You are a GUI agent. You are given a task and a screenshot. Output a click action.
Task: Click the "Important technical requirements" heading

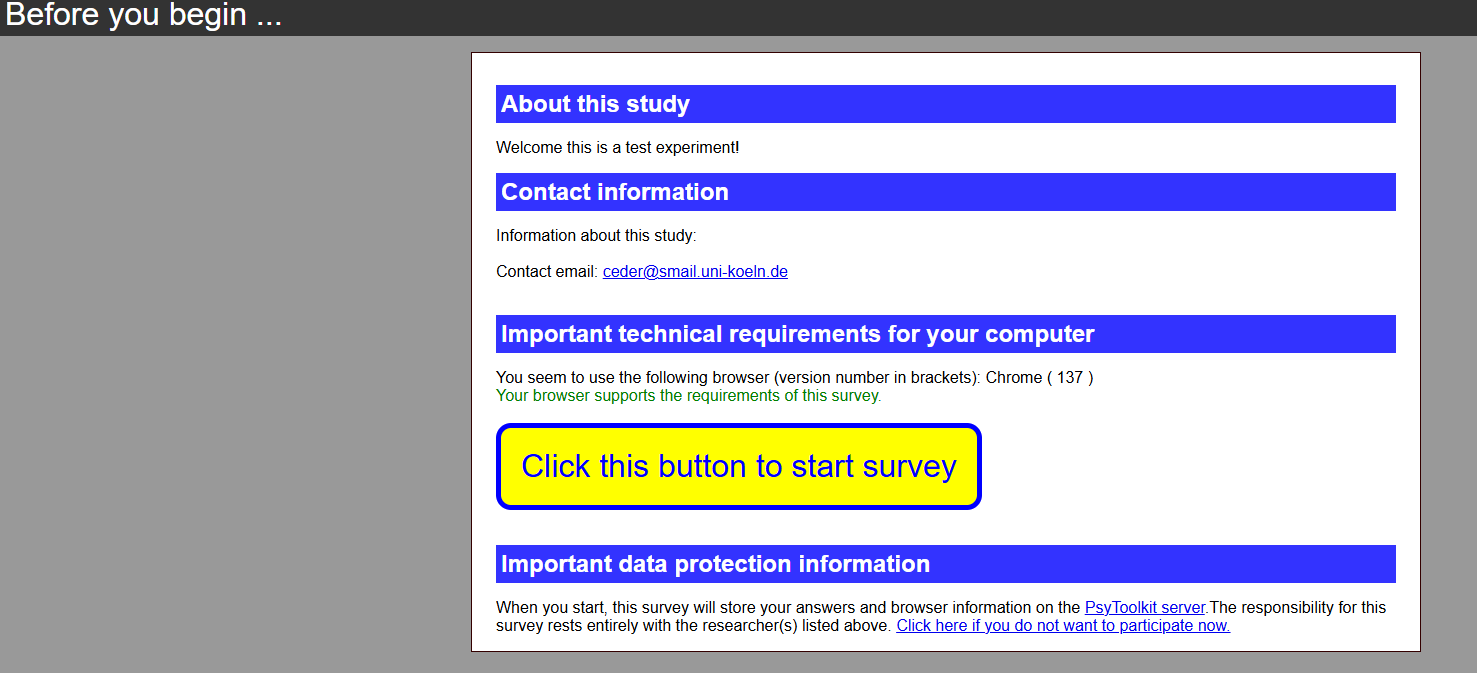point(797,334)
